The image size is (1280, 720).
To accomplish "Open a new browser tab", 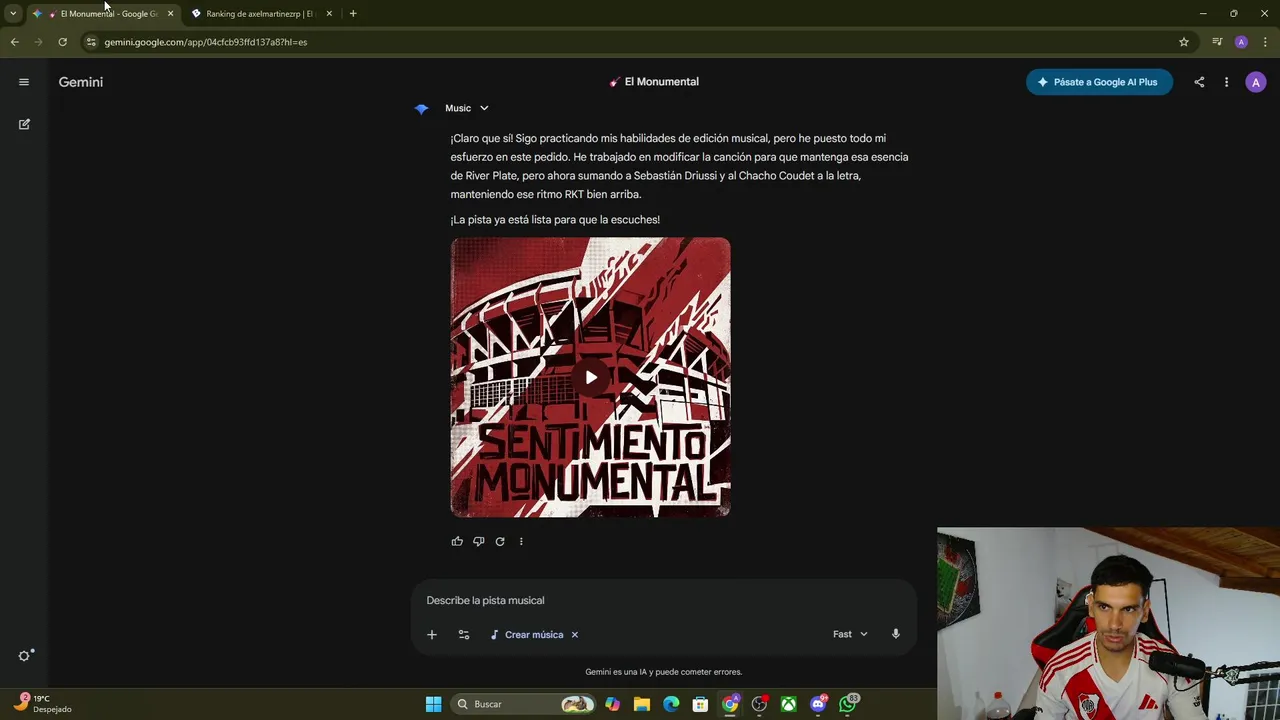I will click(x=353, y=14).
